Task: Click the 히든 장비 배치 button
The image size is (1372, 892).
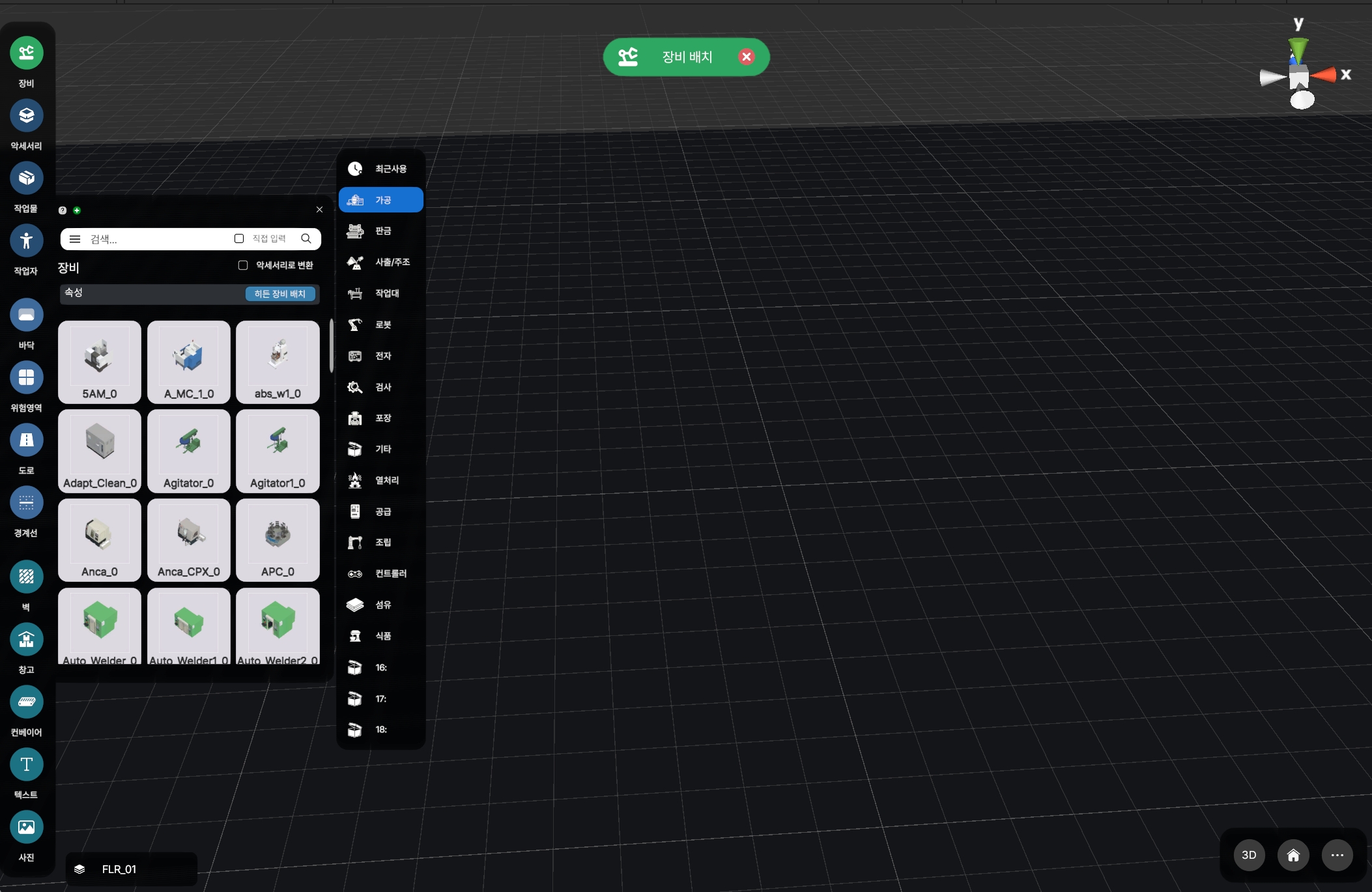Action: click(280, 294)
